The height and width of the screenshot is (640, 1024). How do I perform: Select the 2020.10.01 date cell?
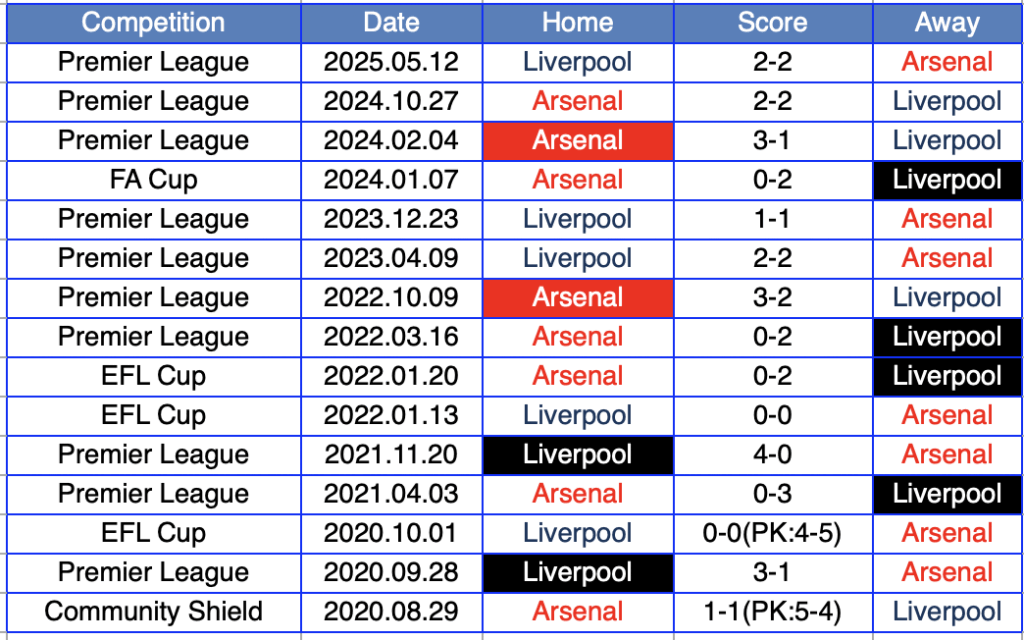pyautogui.click(x=391, y=534)
